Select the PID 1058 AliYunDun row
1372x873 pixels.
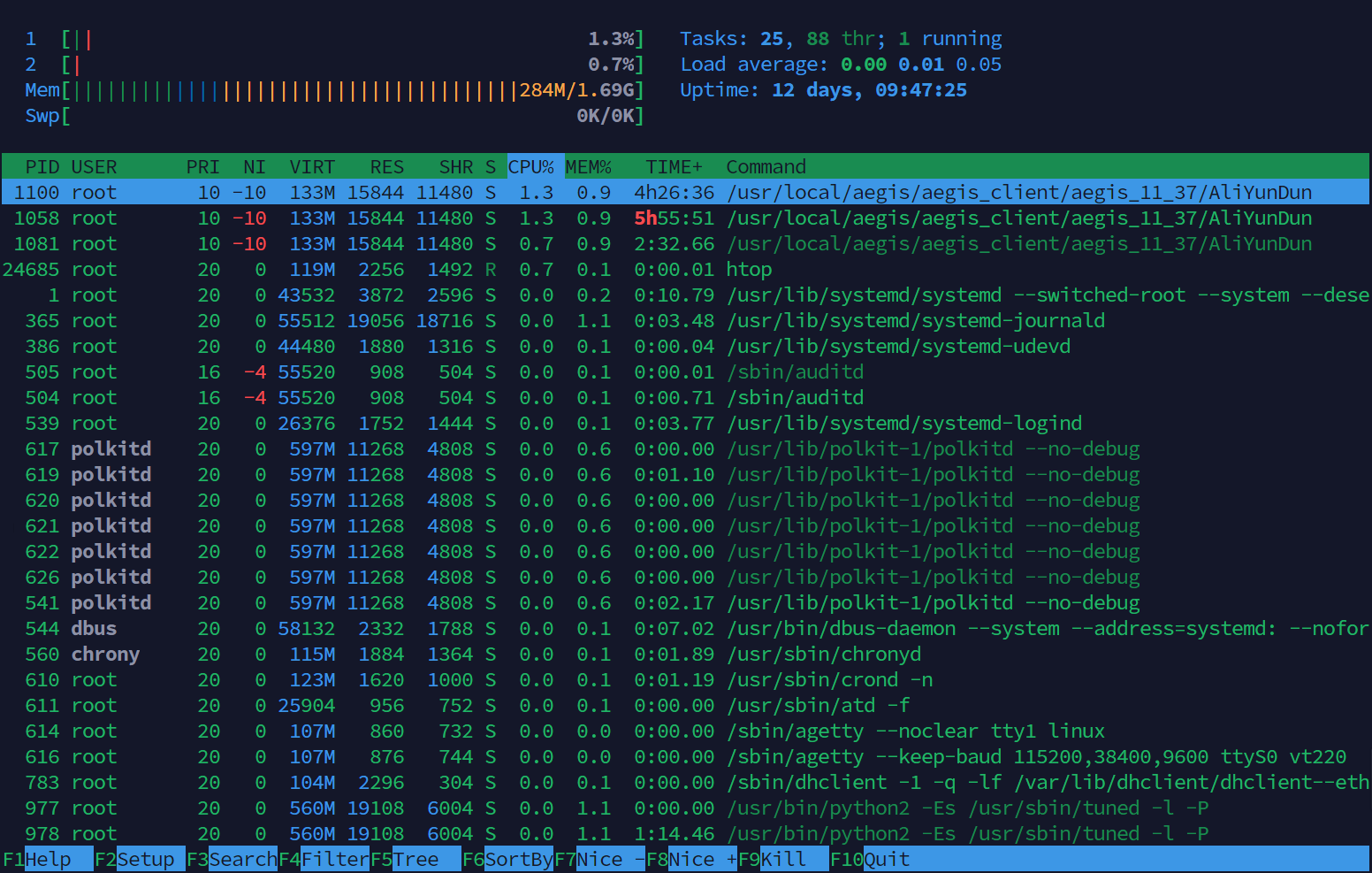tap(686, 218)
